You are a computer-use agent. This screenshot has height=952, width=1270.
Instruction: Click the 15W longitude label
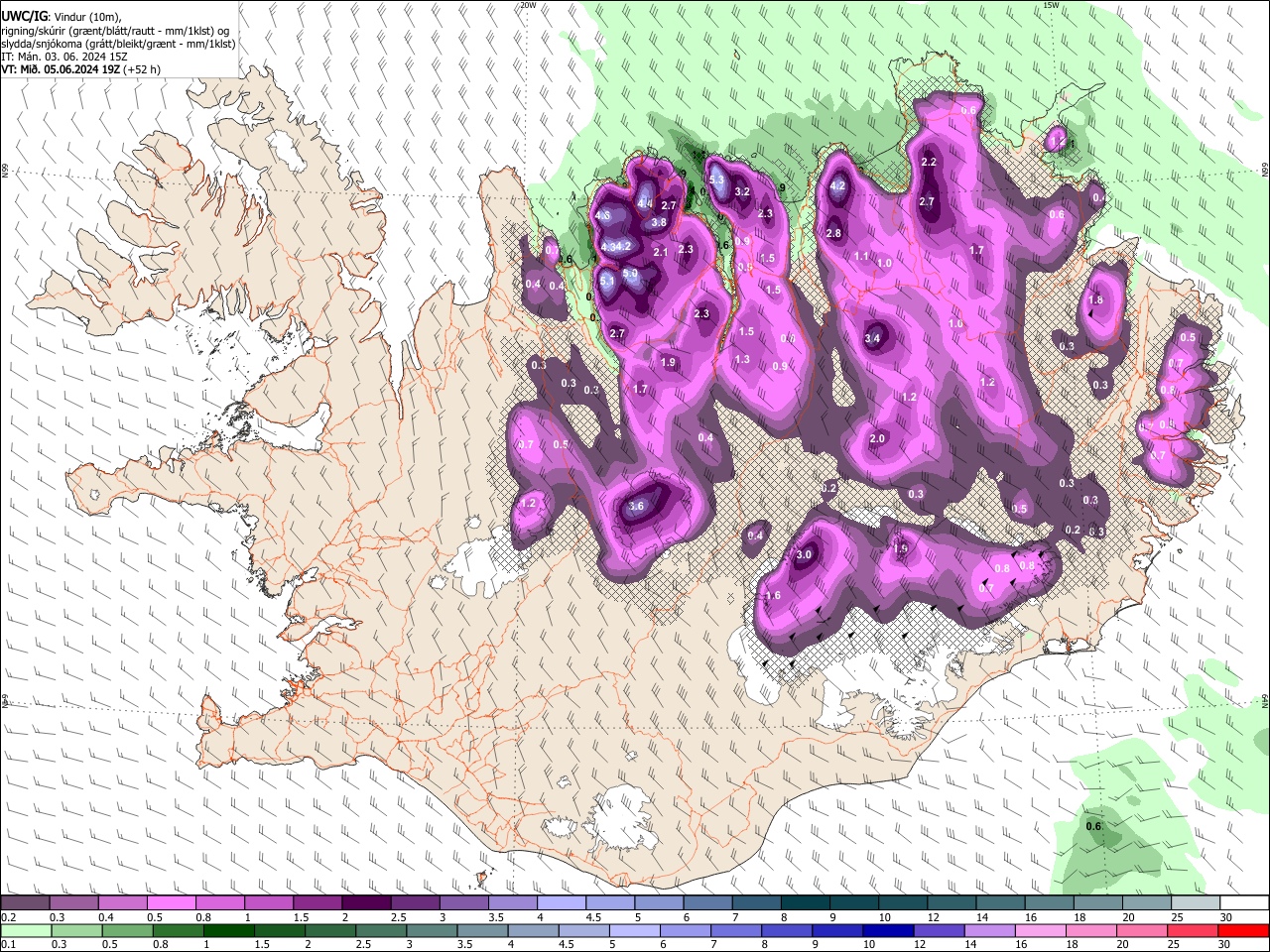click(x=1051, y=5)
